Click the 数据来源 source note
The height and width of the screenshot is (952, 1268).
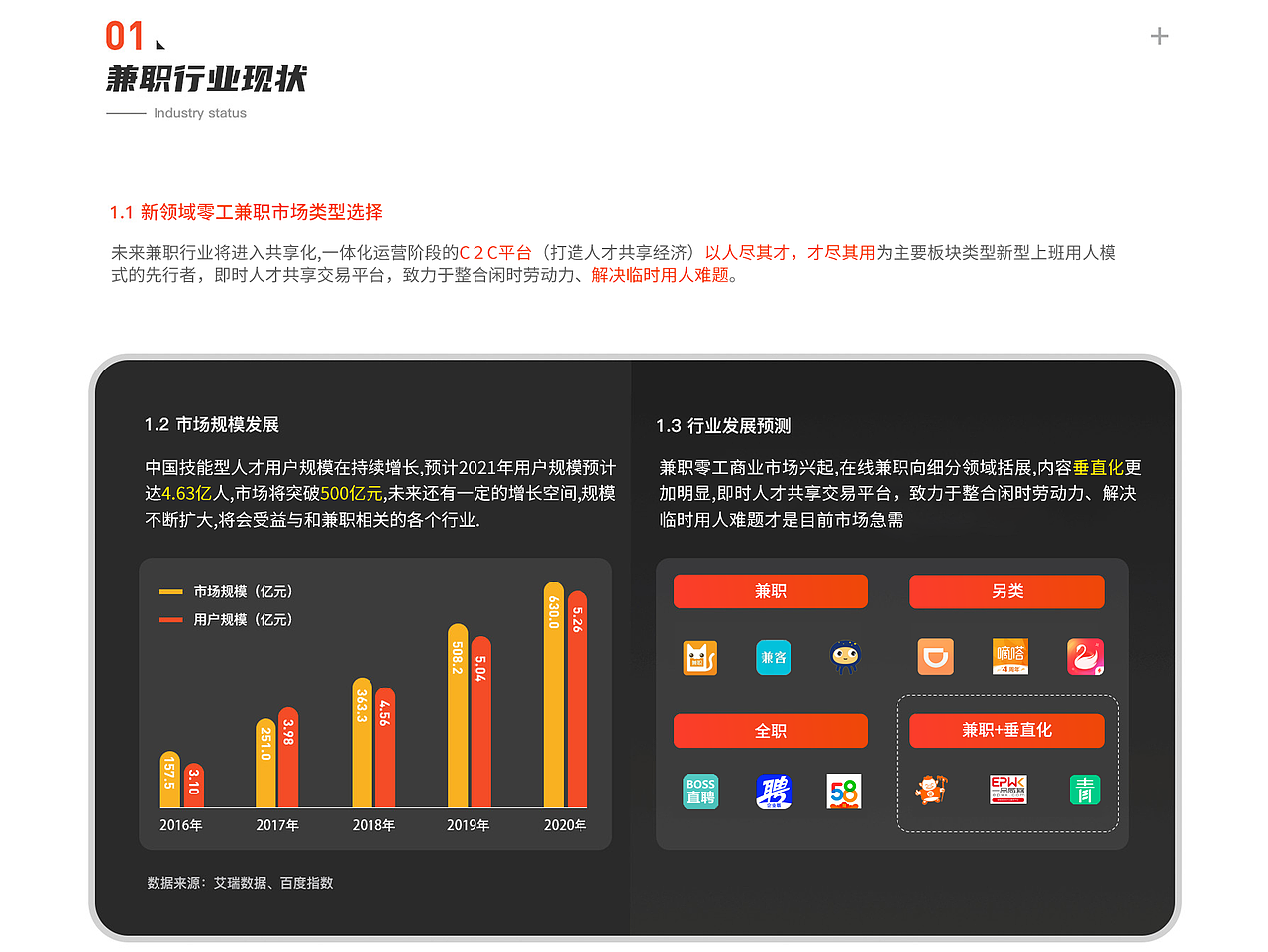(240, 883)
